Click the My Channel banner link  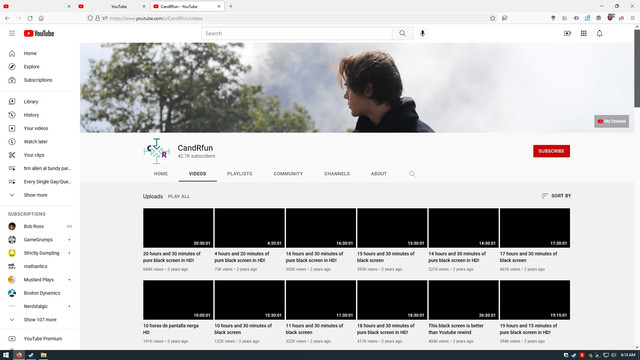coord(611,121)
